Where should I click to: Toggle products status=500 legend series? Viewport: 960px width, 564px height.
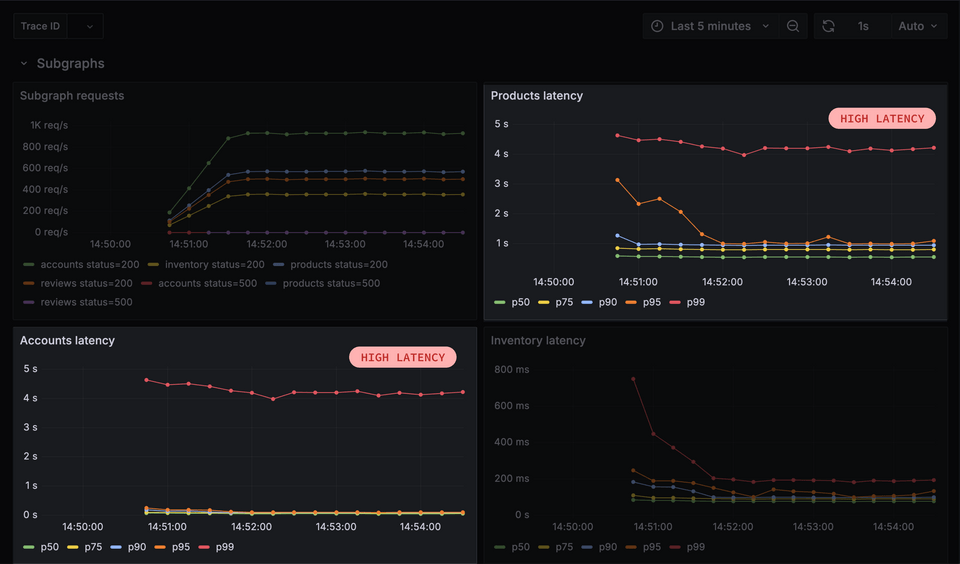(x=331, y=284)
